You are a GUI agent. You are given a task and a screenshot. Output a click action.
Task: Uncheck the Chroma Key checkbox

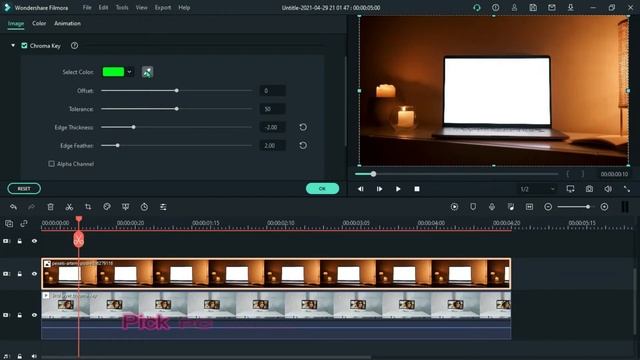24,46
